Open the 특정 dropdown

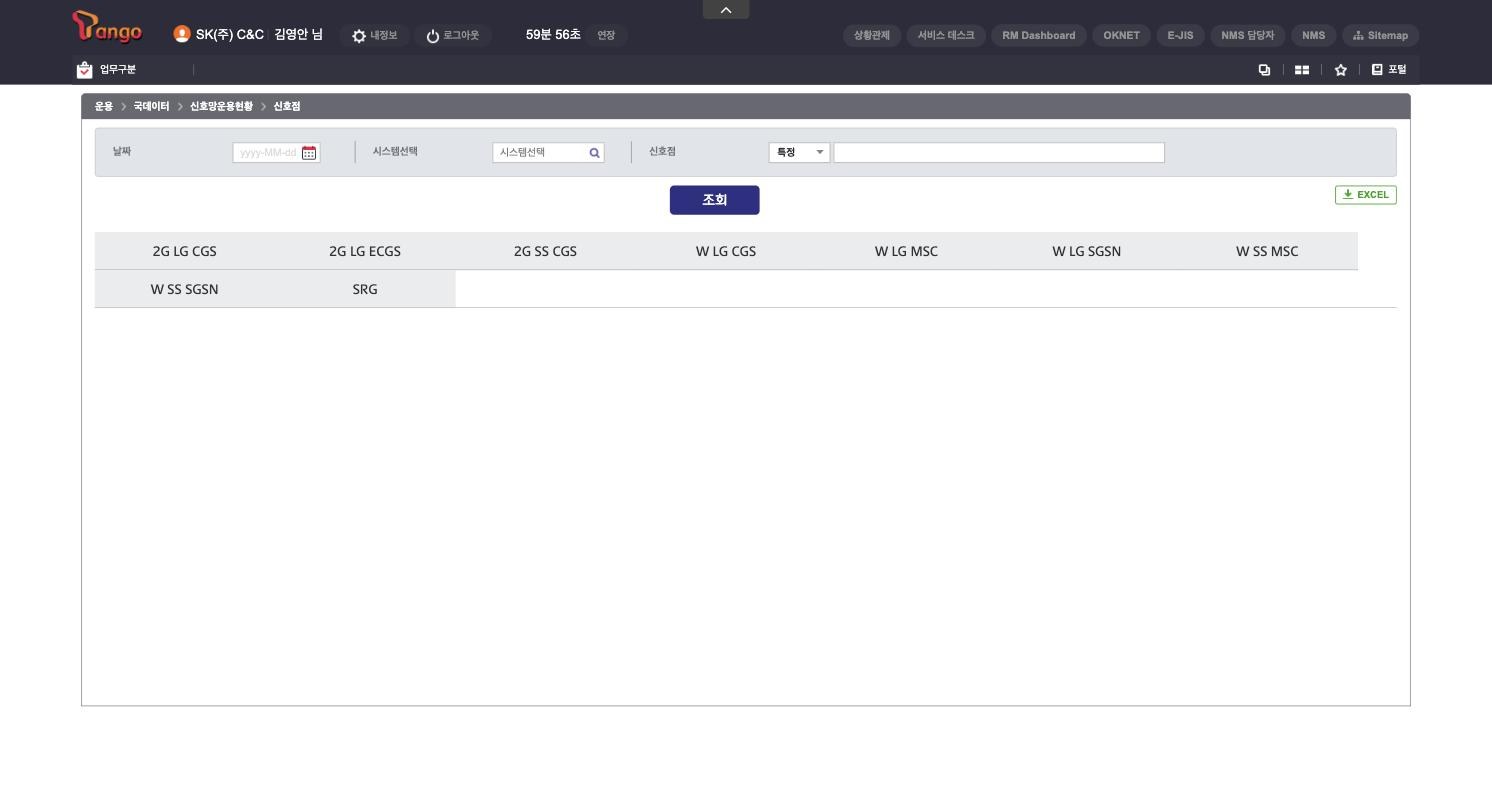(x=799, y=153)
